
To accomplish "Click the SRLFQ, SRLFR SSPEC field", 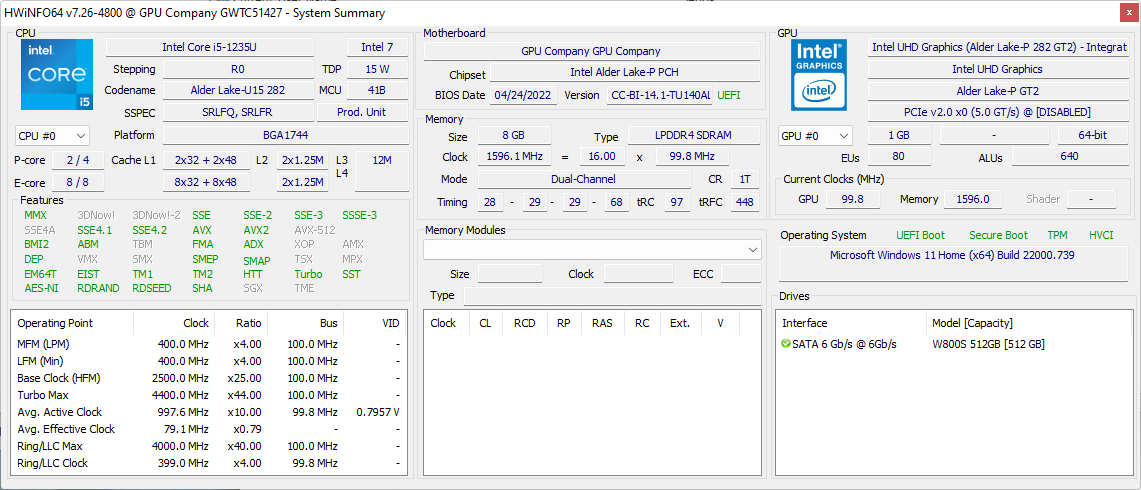I will (x=238, y=112).
